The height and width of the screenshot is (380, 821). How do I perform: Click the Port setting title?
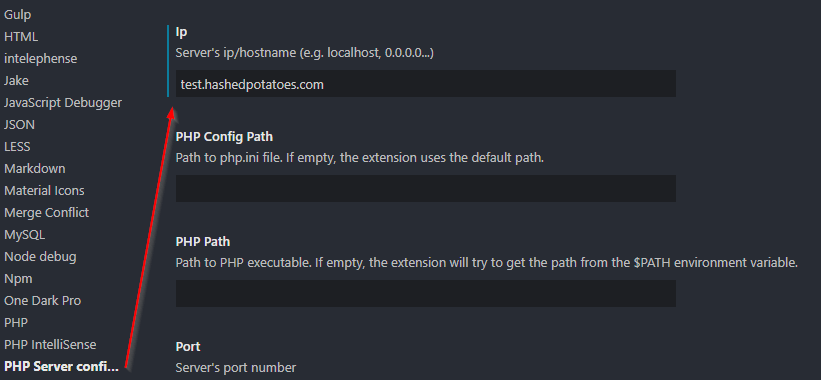[188, 347]
